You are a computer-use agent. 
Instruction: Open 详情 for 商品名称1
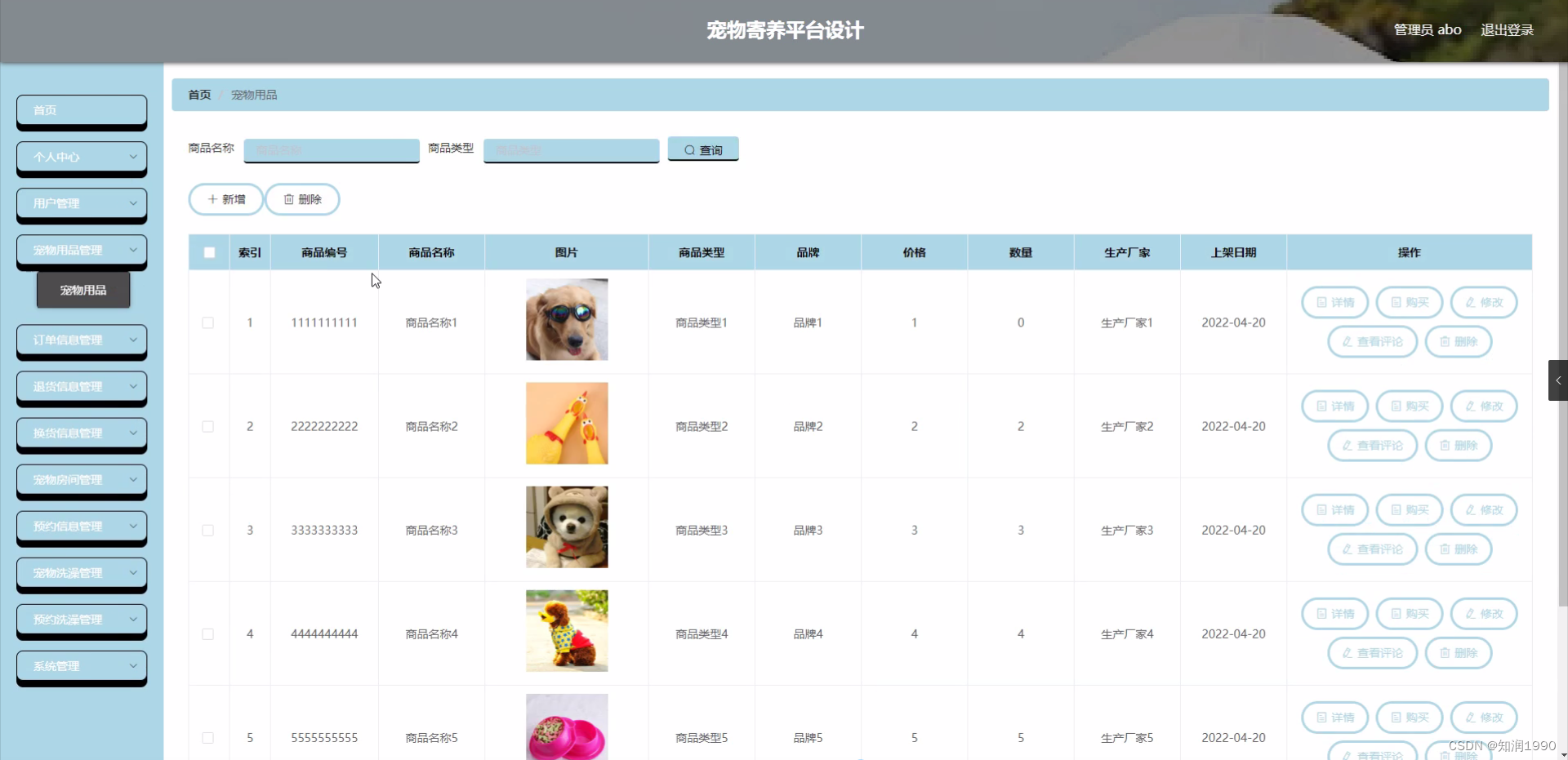click(x=1334, y=302)
